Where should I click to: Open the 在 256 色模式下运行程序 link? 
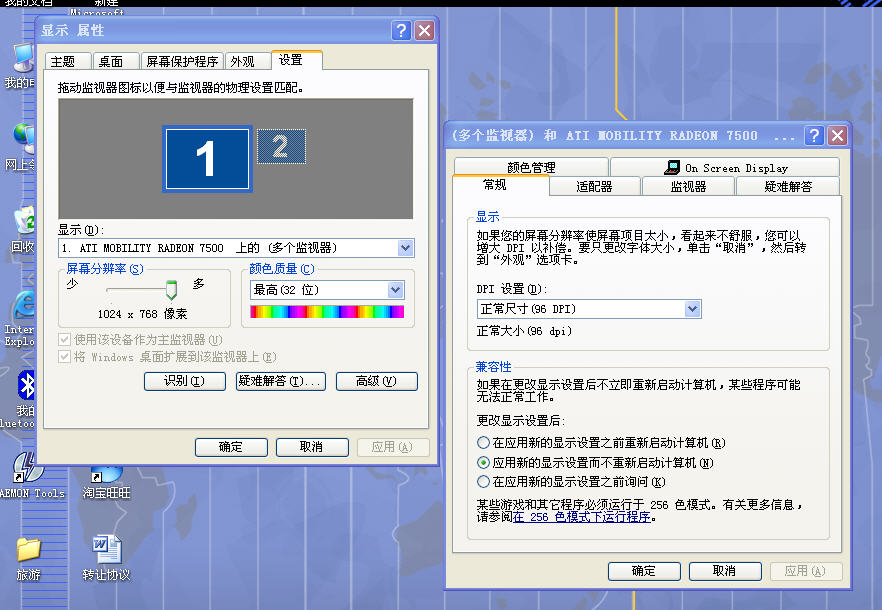pyautogui.click(x=582, y=517)
